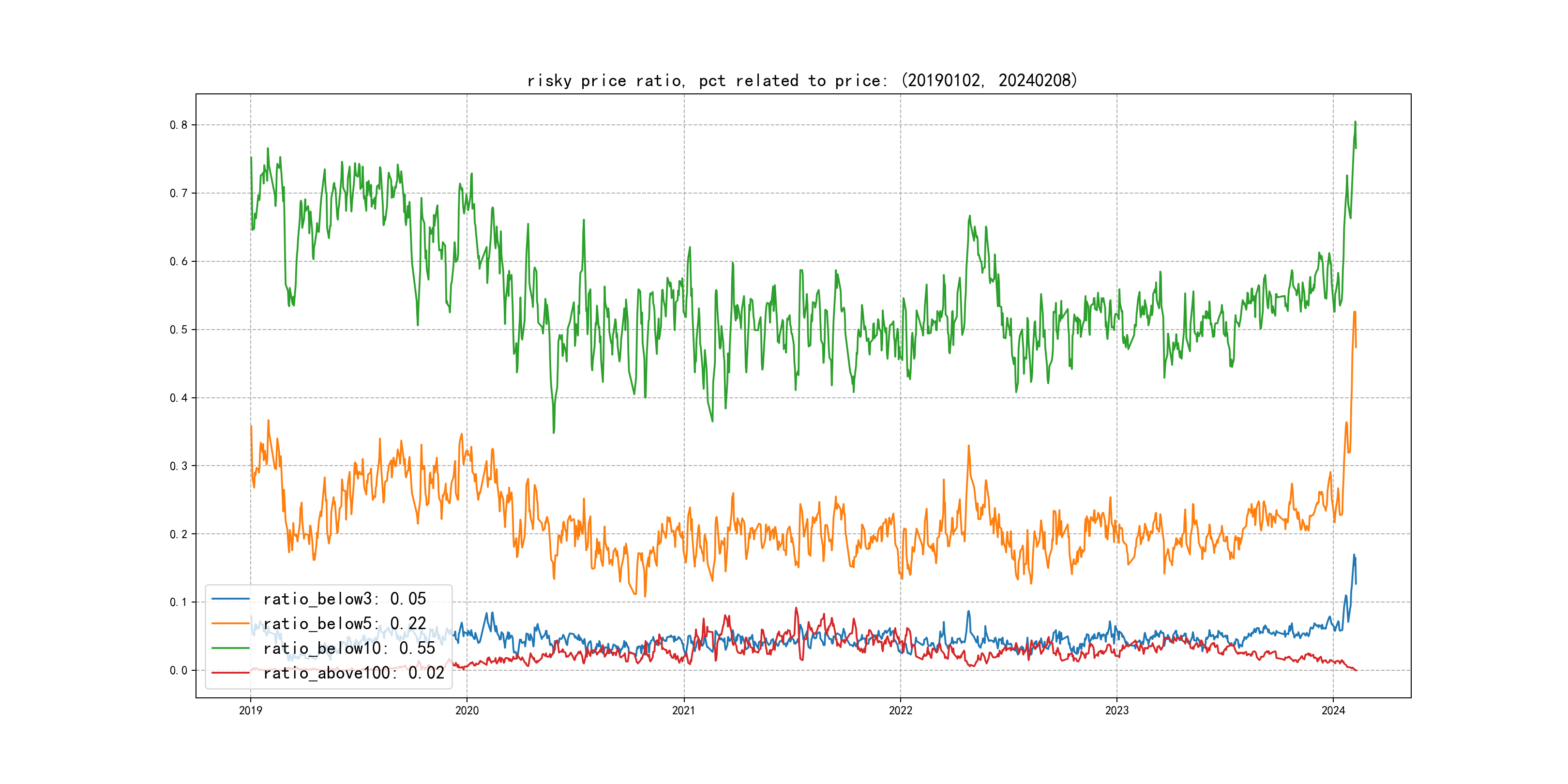Viewport: 1568px width, 784px height.
Task: Click the 0.8 y-axis tick label
Action: (179, 125)
